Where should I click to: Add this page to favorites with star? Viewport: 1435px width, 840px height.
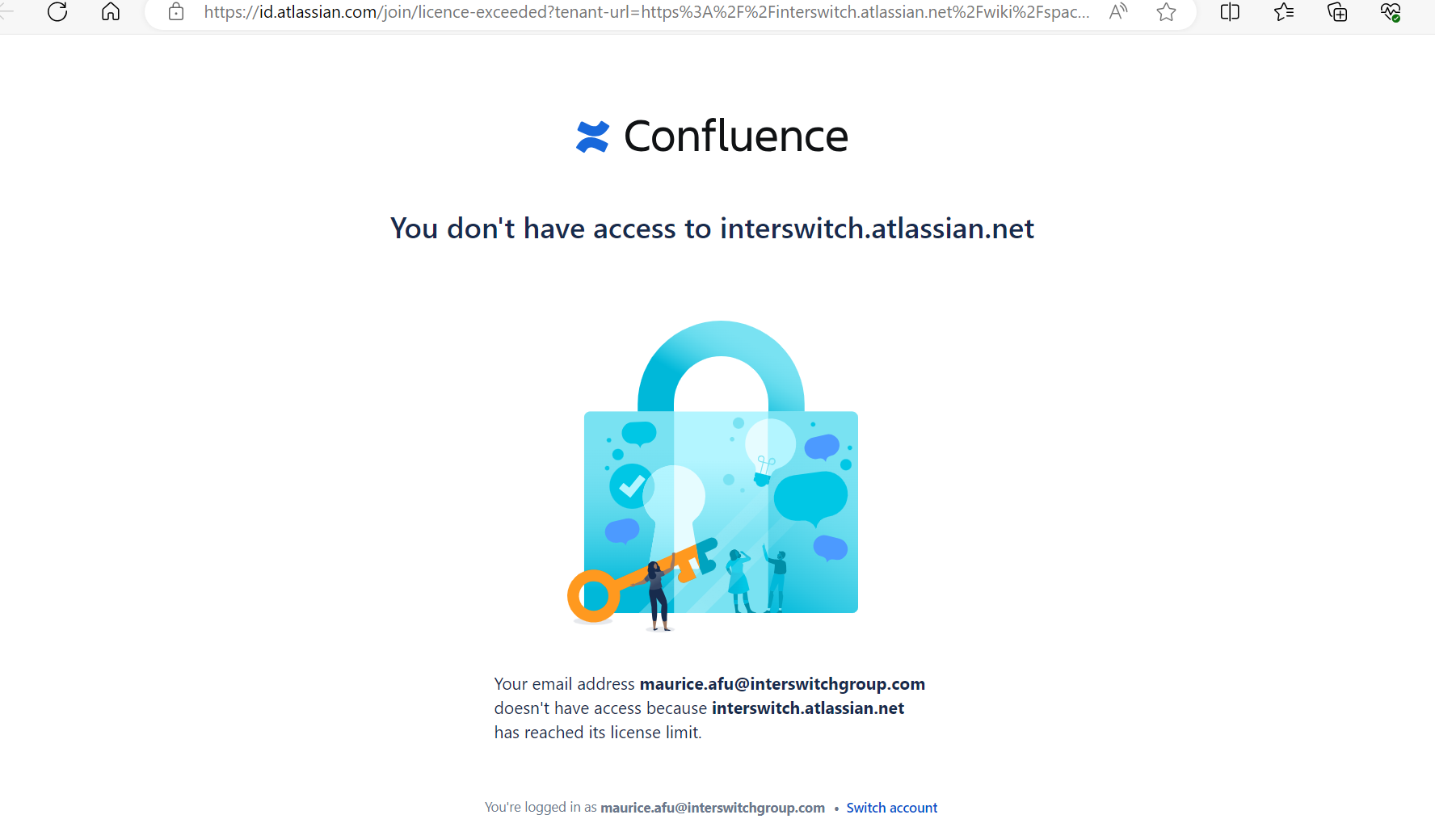click(1166, 12)
